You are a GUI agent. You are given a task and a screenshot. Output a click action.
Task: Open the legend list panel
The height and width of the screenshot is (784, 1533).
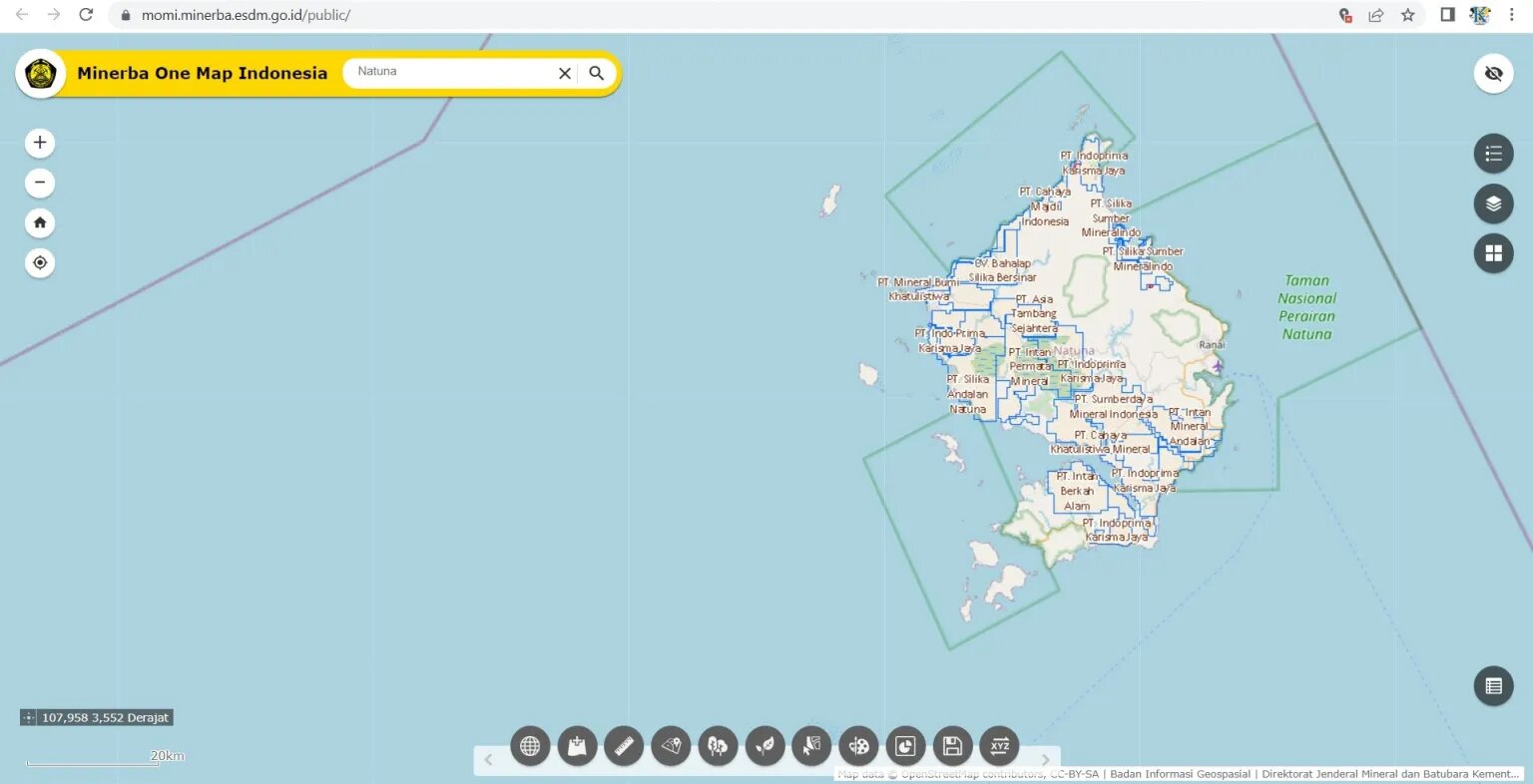pyautogui.click(x=1493, y=154)
